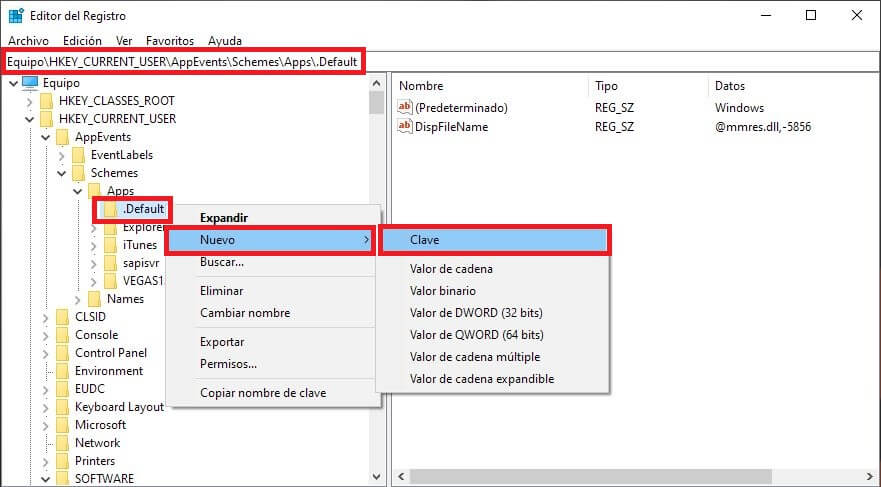The height and width of the screenshot is (487, 881).
Task: Click the Console folder icon
Action: click(62, 335)
